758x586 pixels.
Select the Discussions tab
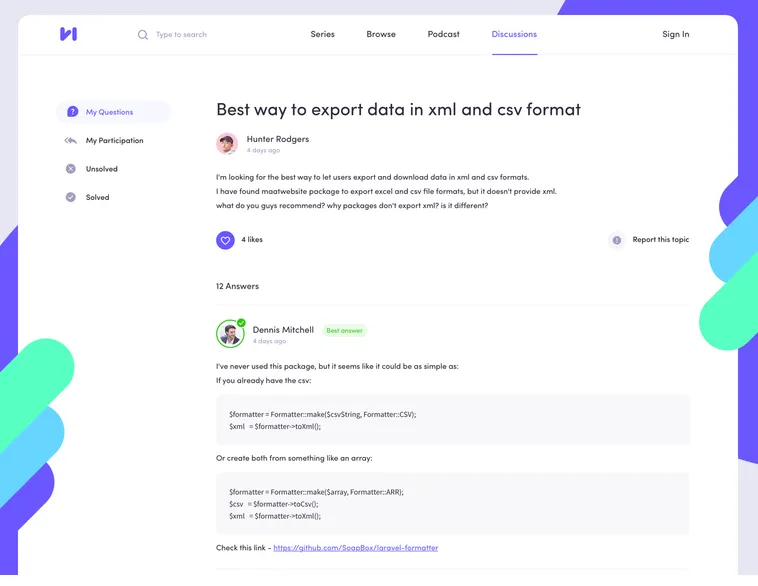(x=514, y=34)
